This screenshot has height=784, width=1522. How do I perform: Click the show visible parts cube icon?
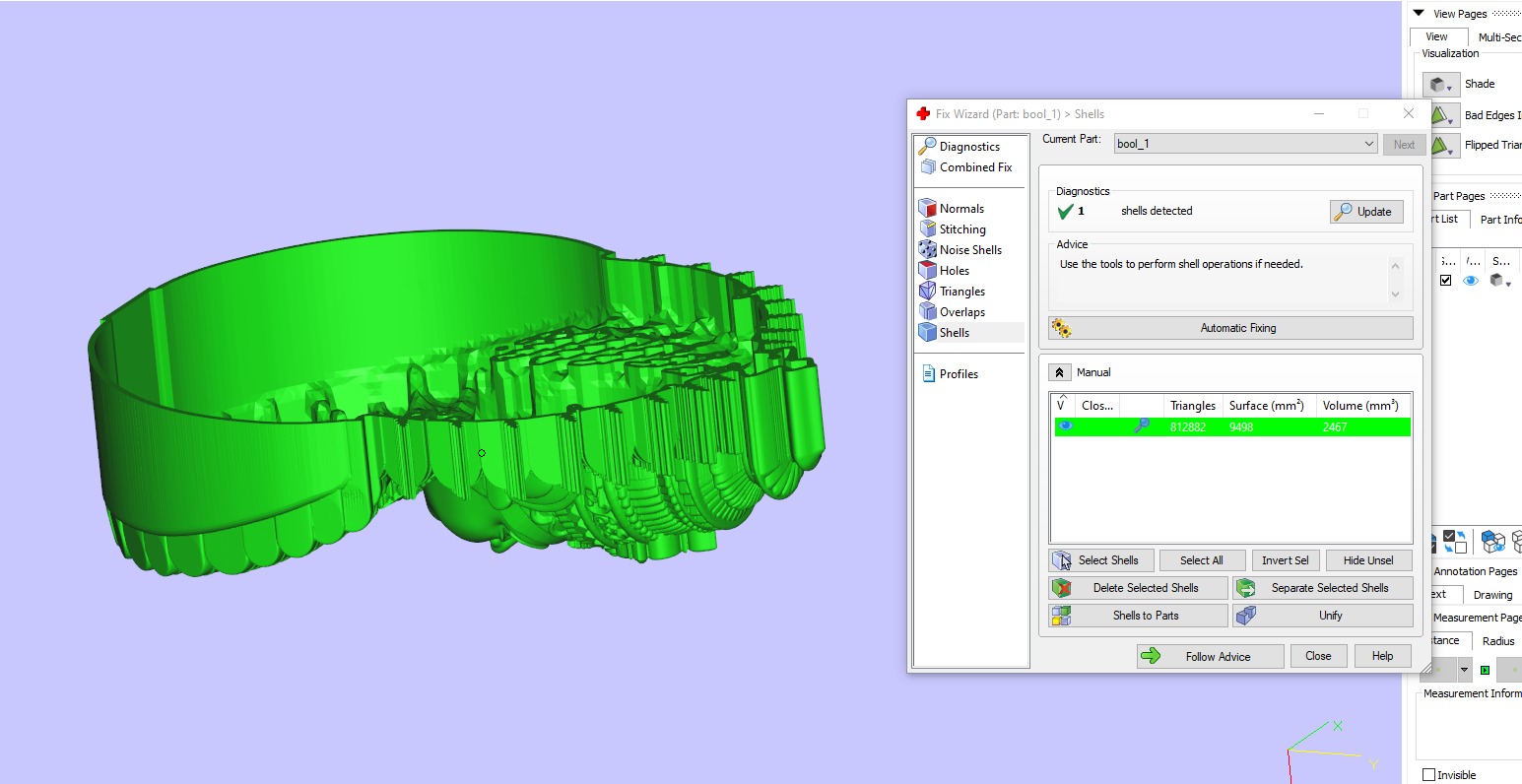[x=1493, y=542]
